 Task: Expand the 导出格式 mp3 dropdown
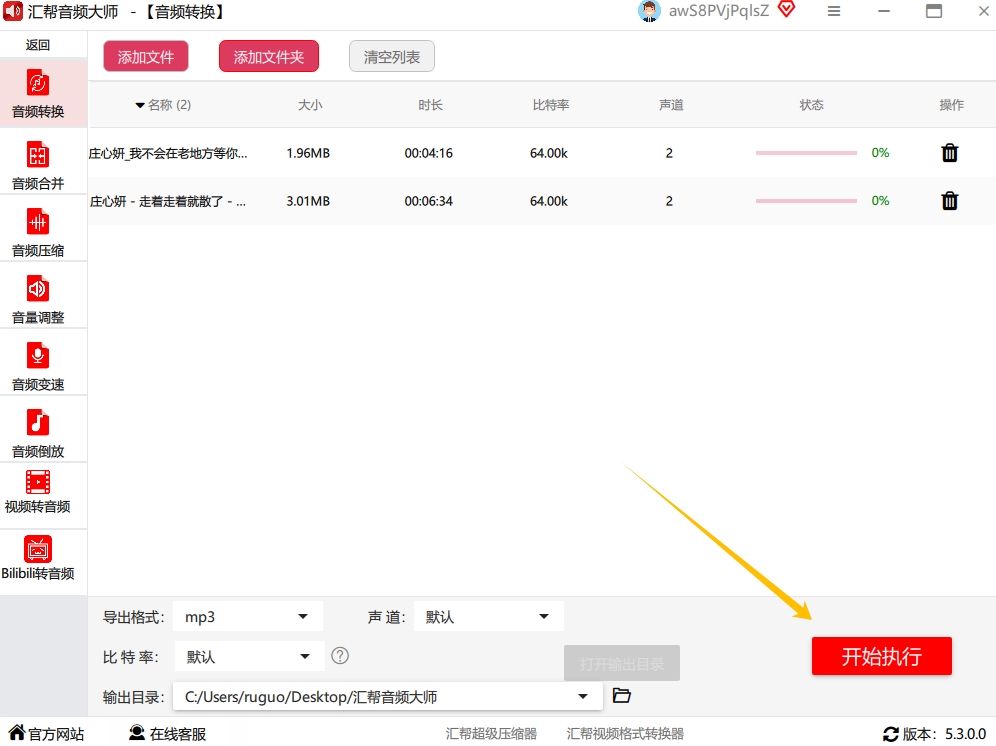(248, 616)
